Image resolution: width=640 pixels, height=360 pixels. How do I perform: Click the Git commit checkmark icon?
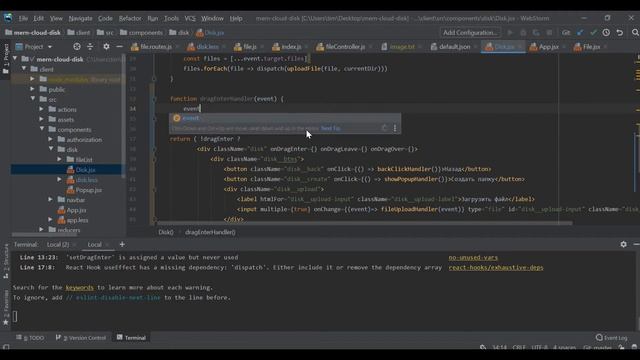pyautogui.click(x=593, y=33)
